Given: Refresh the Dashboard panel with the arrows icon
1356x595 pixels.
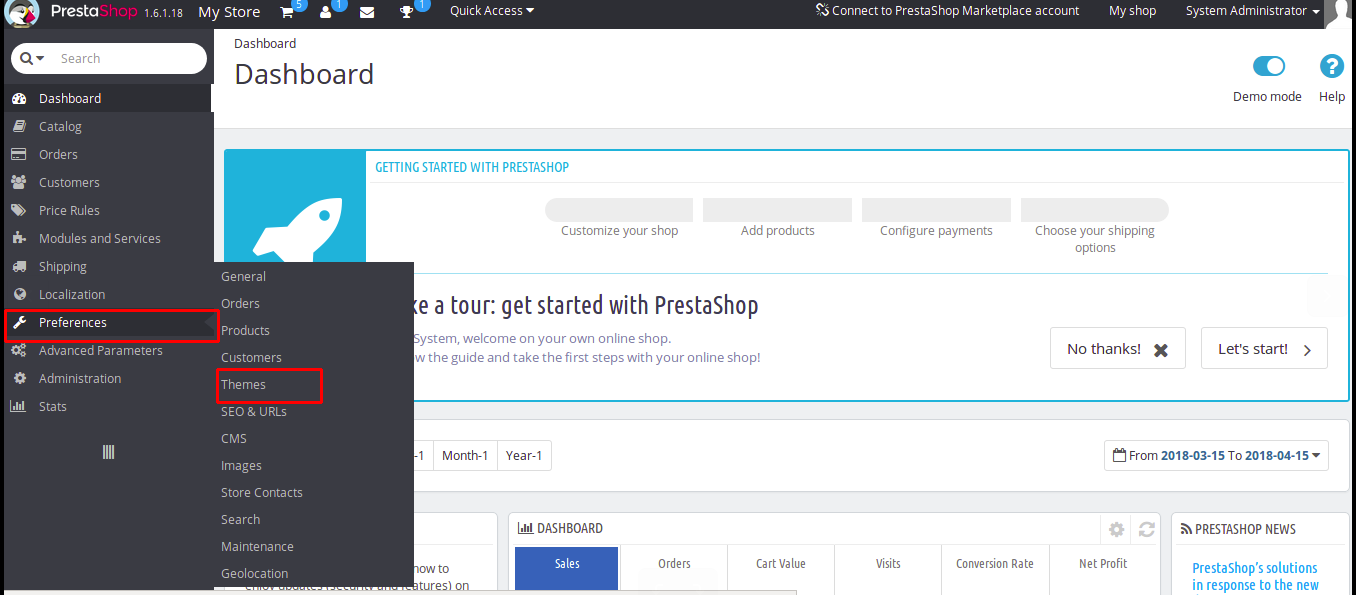Looking at the screenshot, I should click(1147, 529).
